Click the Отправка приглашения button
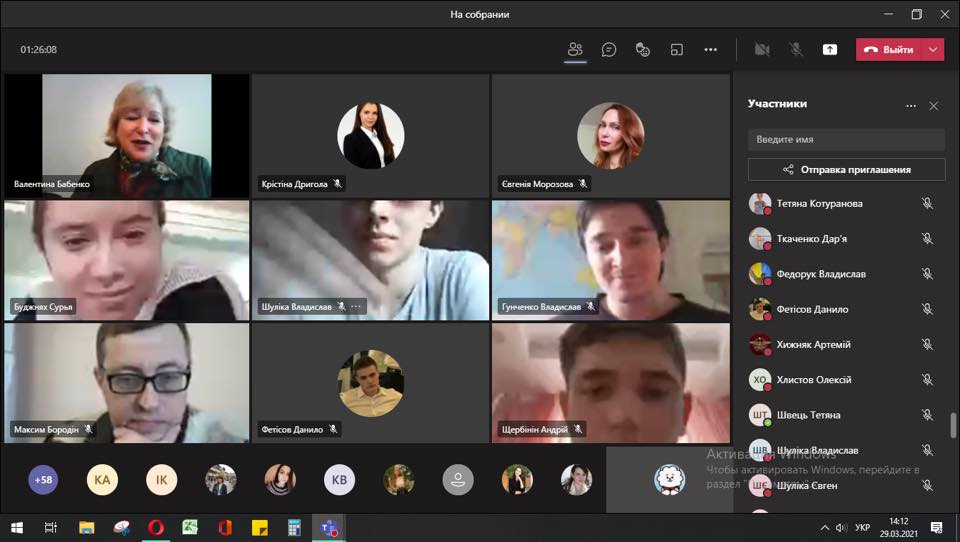 tap(846, 170)
